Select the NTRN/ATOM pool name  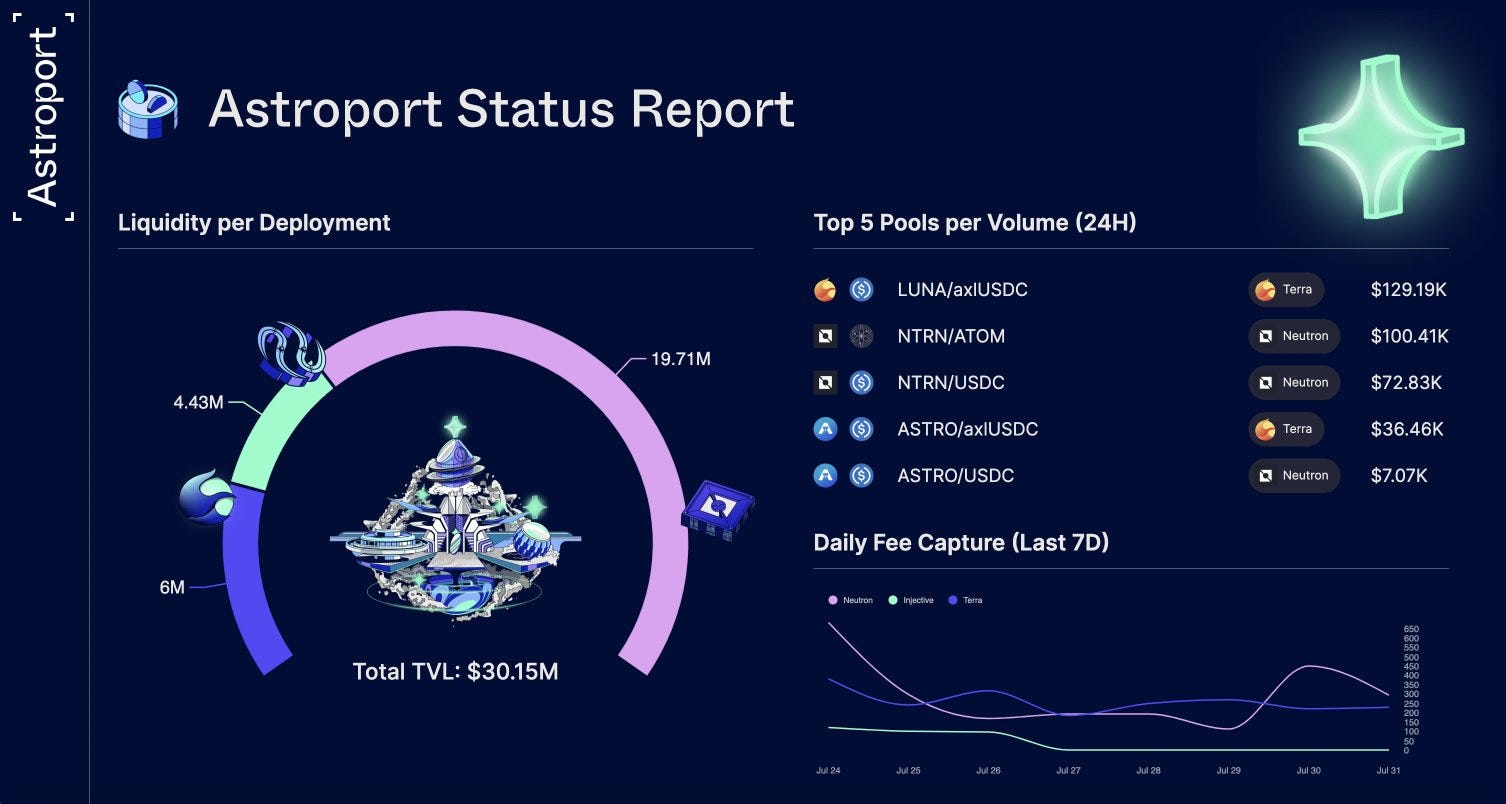click(951, 336)
